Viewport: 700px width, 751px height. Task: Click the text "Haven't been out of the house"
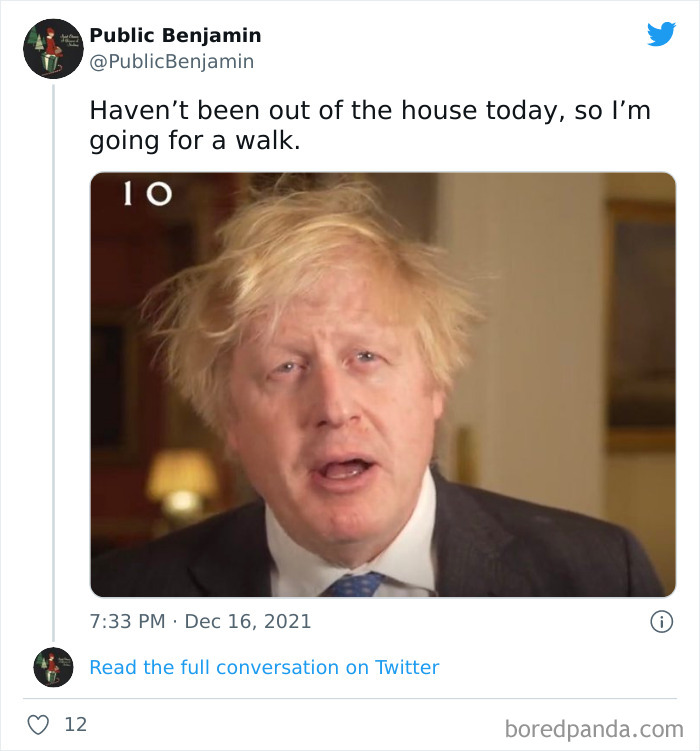pos(270,111)
